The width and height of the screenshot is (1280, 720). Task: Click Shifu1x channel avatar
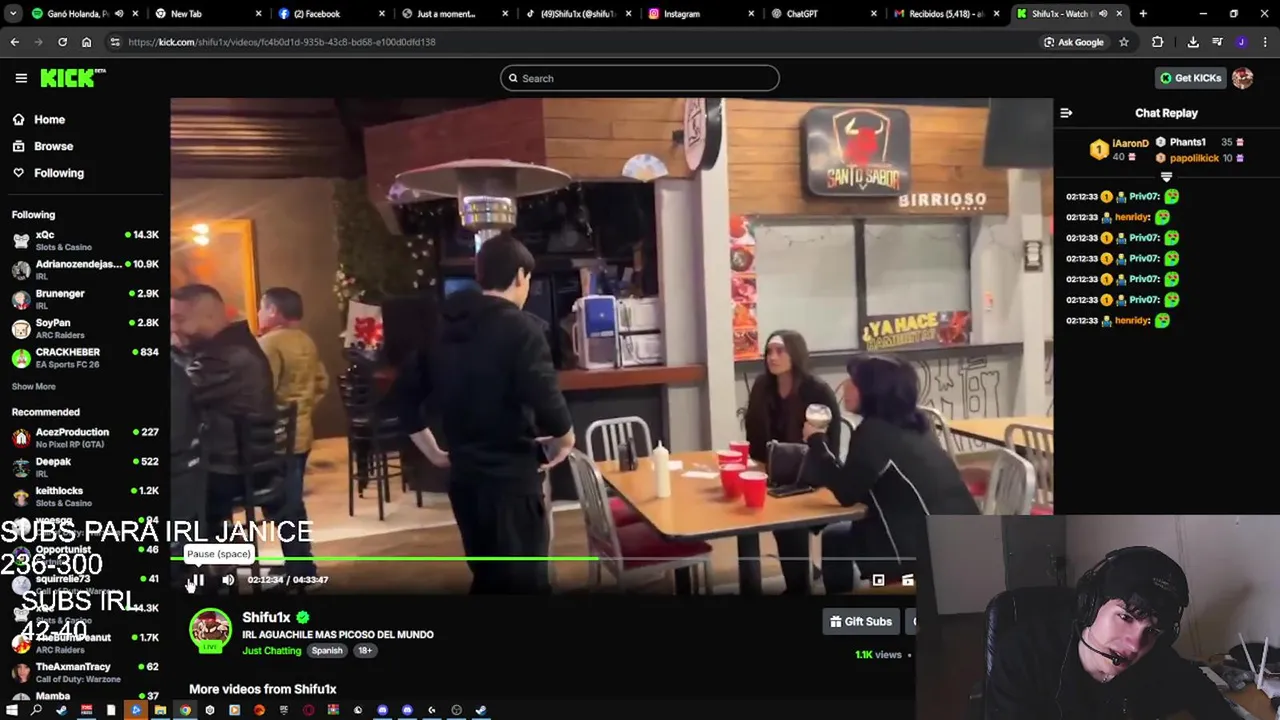210,630
